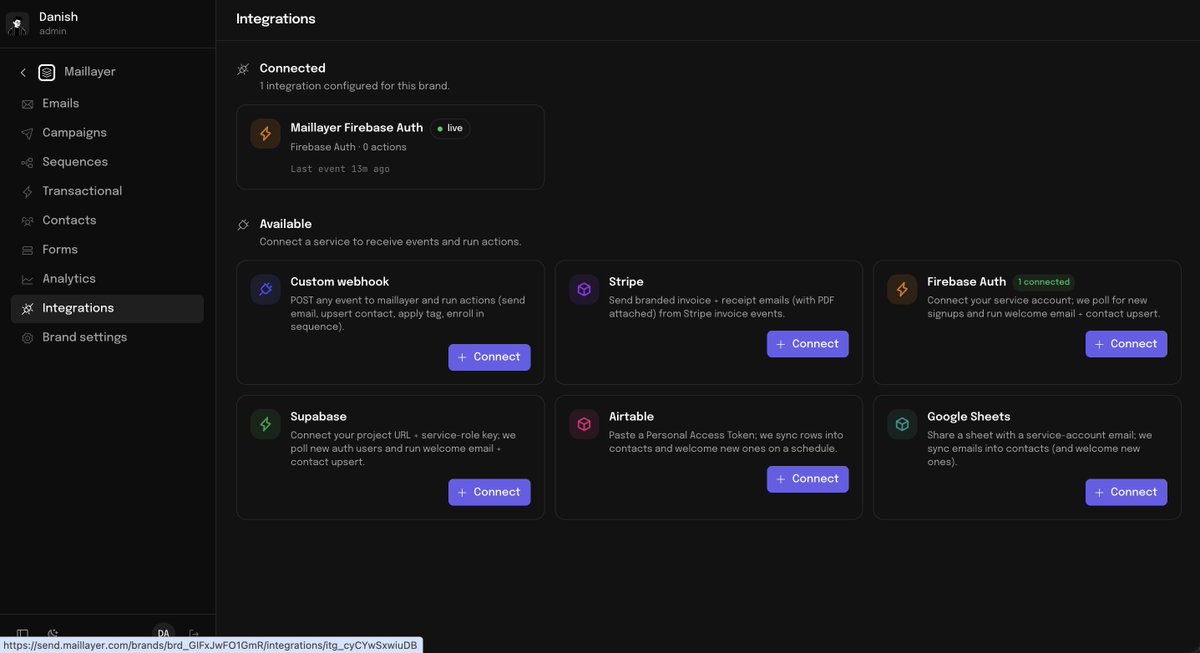Image resolution: width=1200 pixels, height=653 pixels.
Task: Connect another Firebase Auth integration
Action: 1126,344
